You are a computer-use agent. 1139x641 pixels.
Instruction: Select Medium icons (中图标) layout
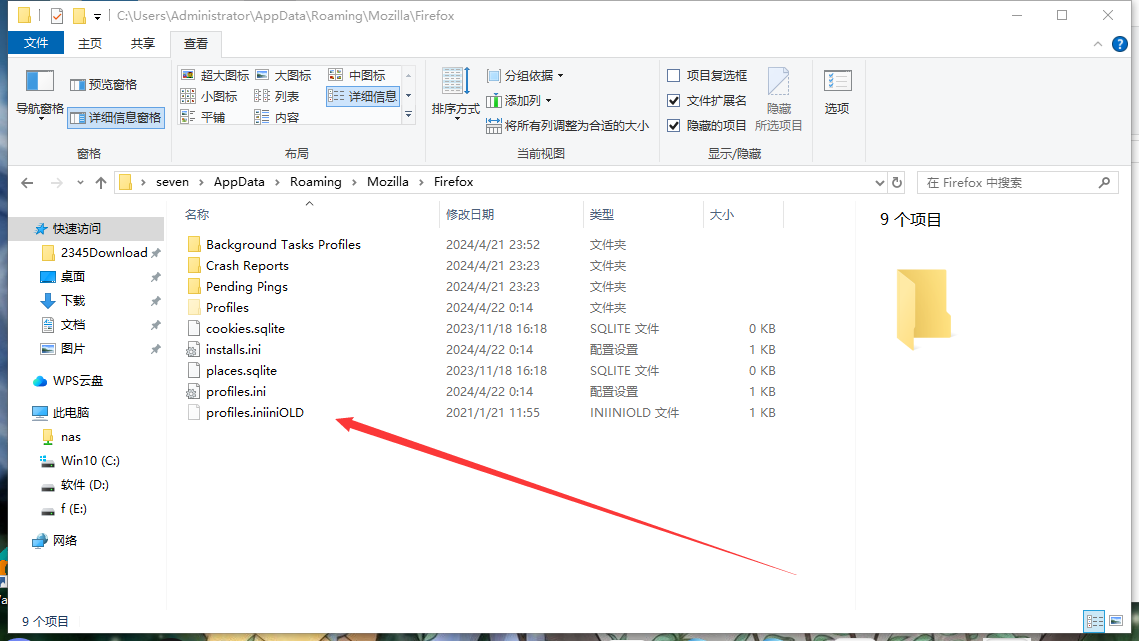pyautogui.click(x=357, y=75)
